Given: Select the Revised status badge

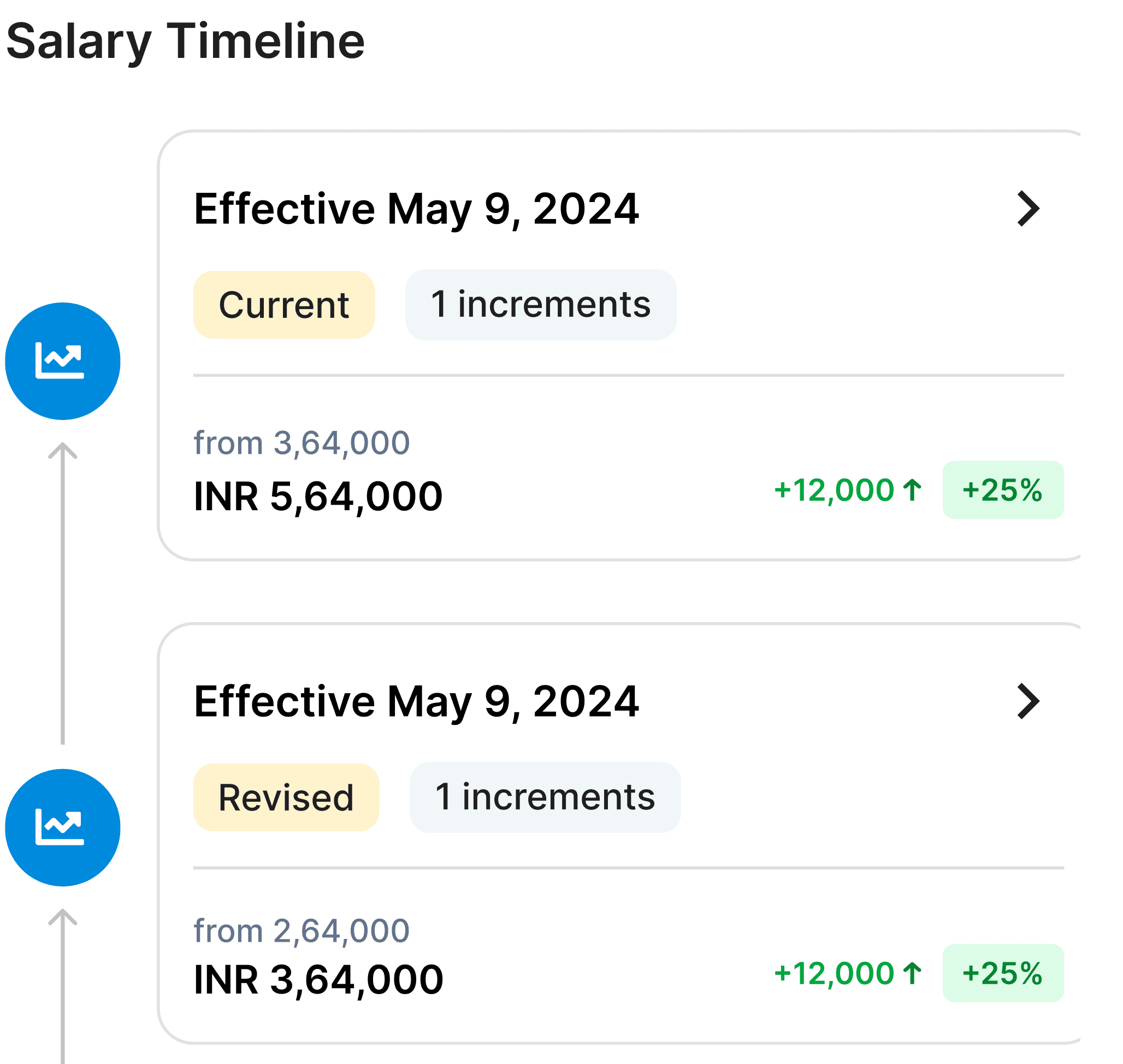Looking at the screenshot, I should [286, 799].
